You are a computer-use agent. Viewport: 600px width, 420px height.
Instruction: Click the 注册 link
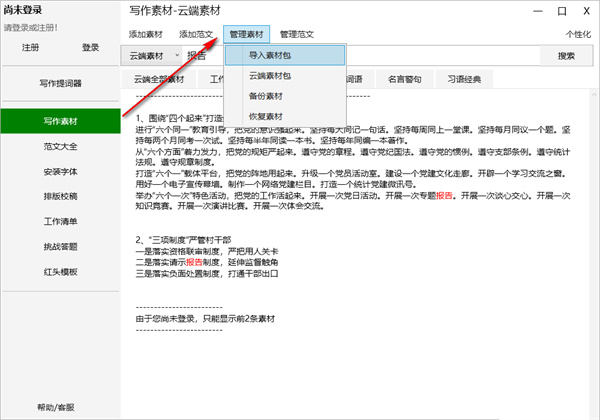coord(31,47)
